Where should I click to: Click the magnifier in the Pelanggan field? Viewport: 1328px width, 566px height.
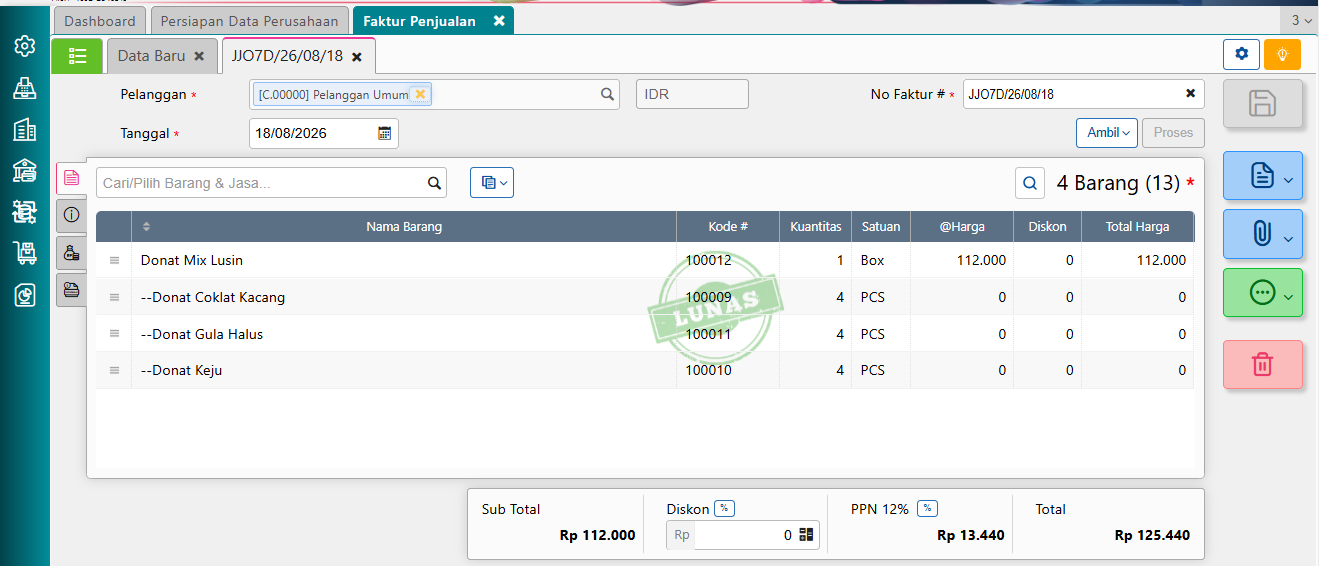(607, 94)
